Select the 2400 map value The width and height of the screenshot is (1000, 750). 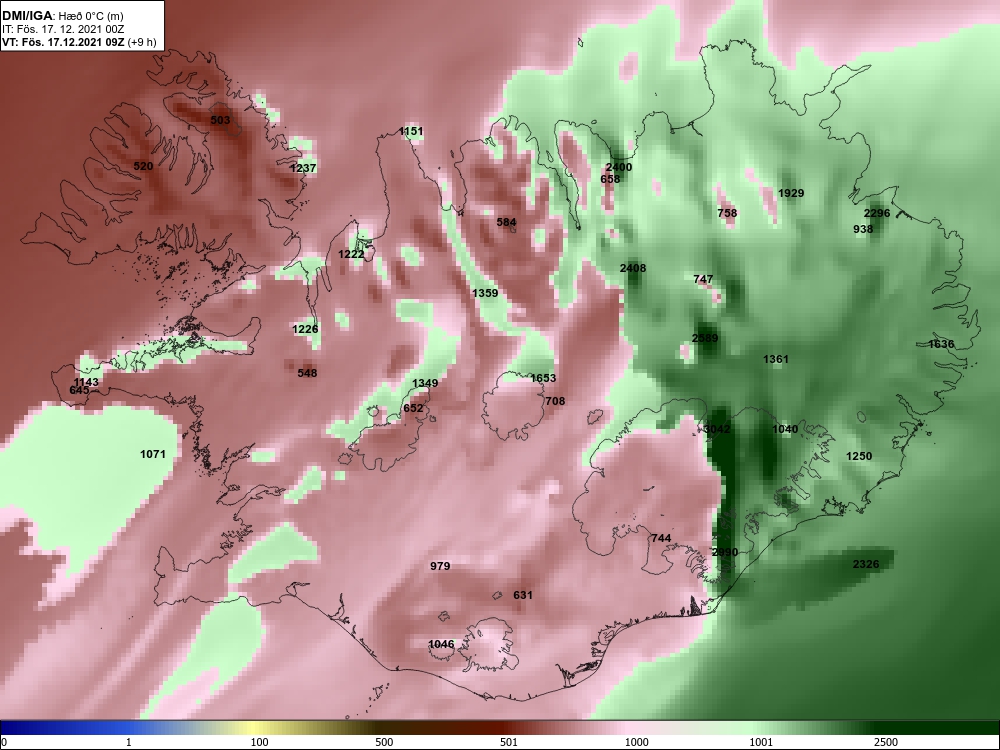[619, 167]
